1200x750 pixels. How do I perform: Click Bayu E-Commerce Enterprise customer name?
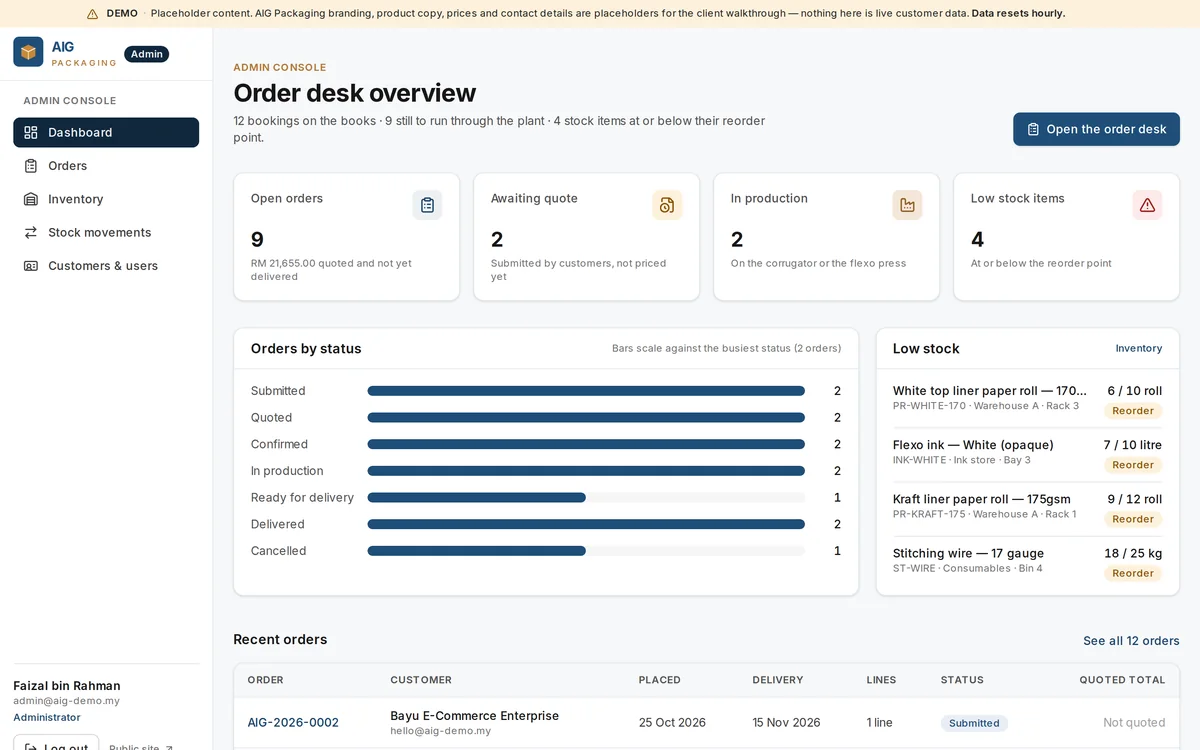point(475,716)
